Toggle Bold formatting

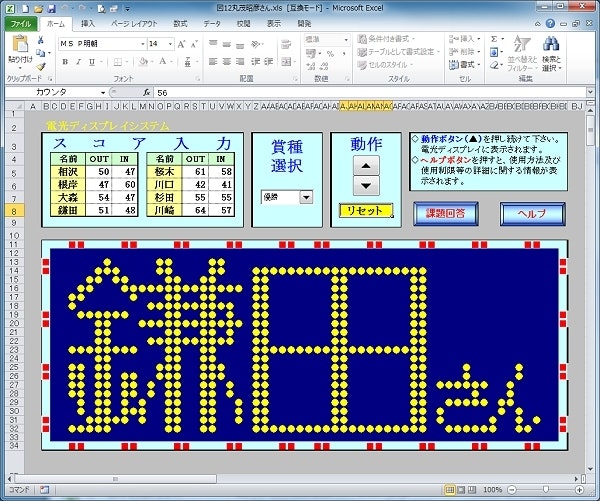point(65,62)
